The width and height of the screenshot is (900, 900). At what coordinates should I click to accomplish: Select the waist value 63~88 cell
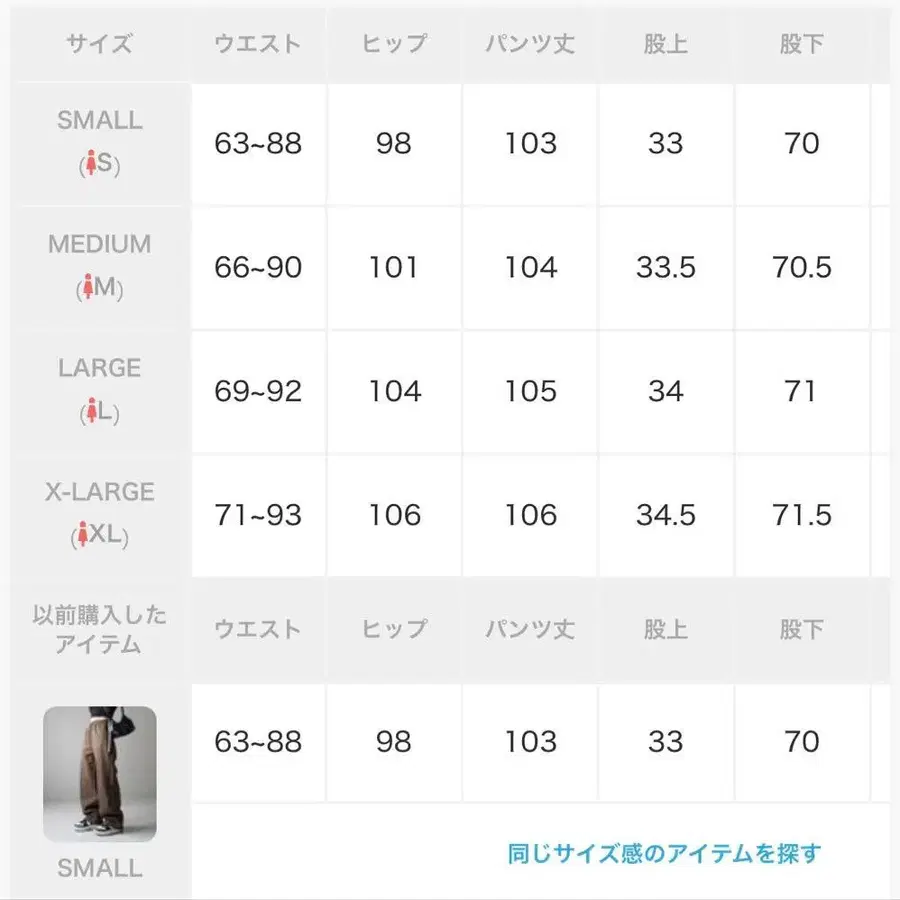pyautogui.click(x=258, y=143)
